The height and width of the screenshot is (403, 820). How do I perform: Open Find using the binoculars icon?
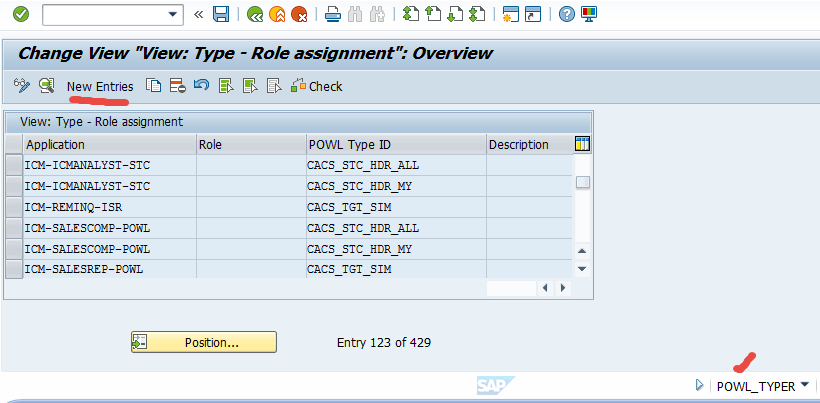tap(355, 14)
